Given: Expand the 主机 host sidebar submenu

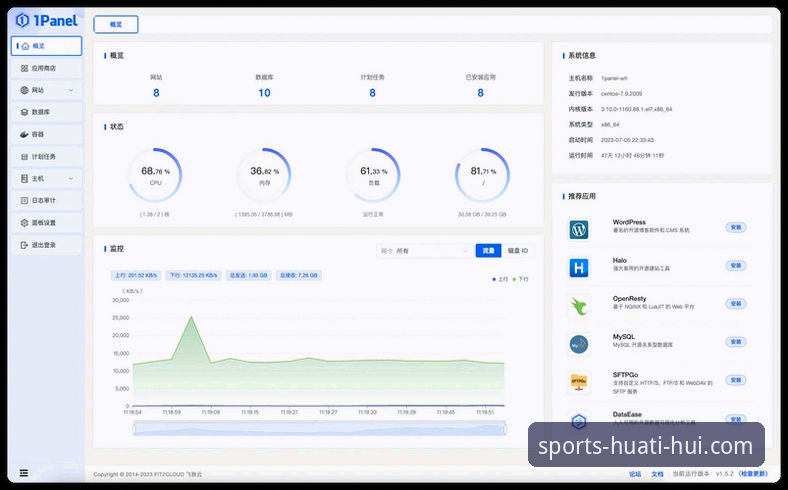Looking at the screenshot, I should click(45, 178).
